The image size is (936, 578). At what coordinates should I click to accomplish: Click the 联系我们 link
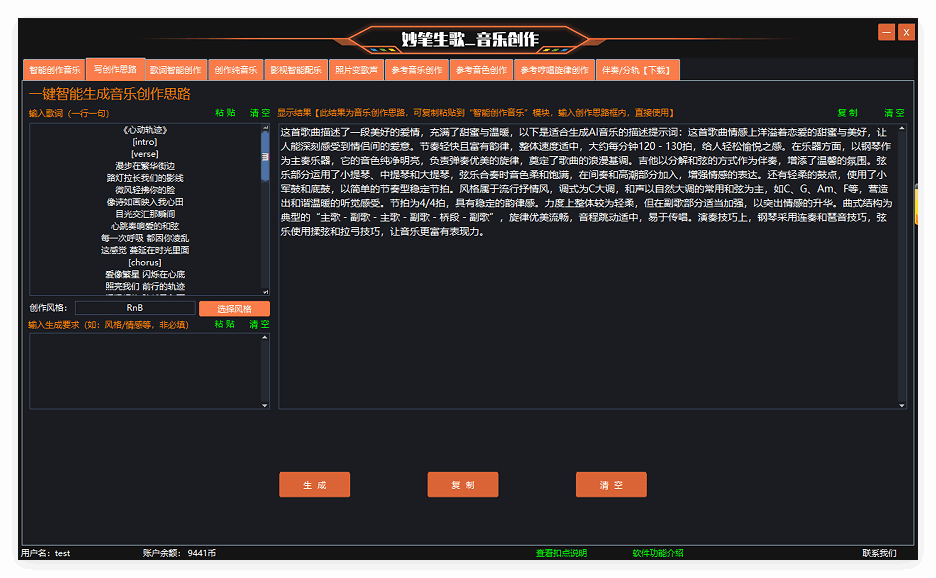pos(879,553)
